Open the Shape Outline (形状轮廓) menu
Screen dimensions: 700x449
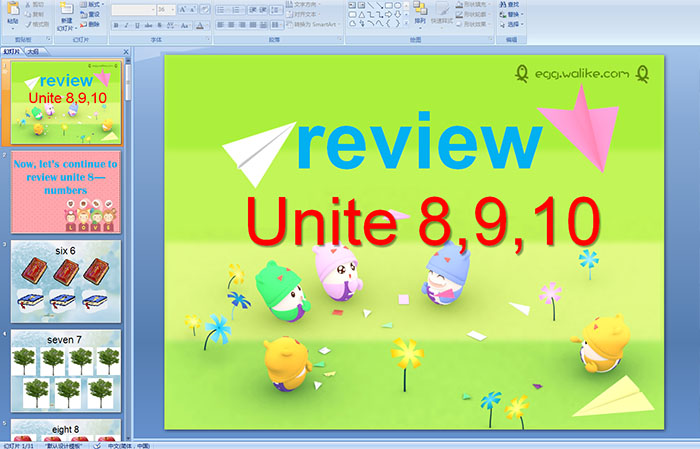tap(474, 14)
